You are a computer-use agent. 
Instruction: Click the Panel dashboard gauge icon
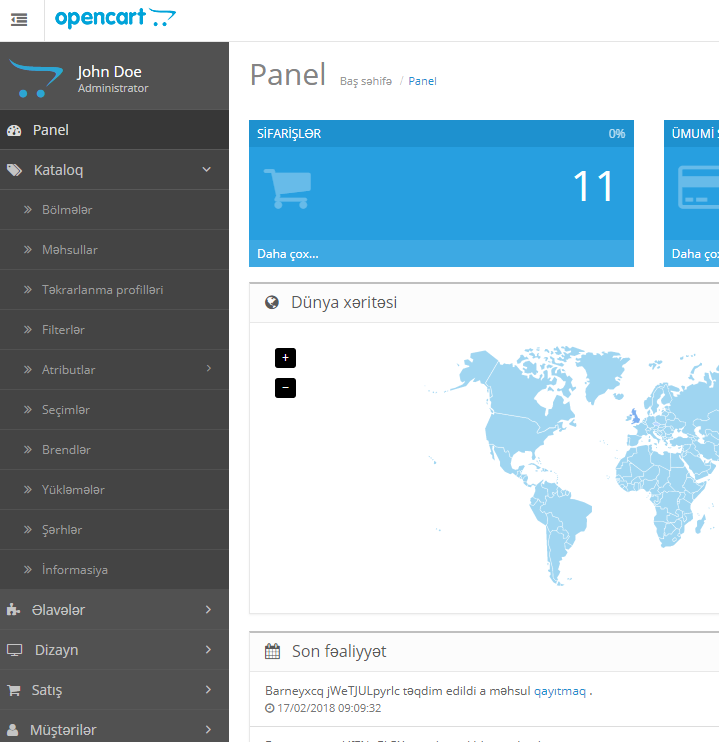click(14, 131)
